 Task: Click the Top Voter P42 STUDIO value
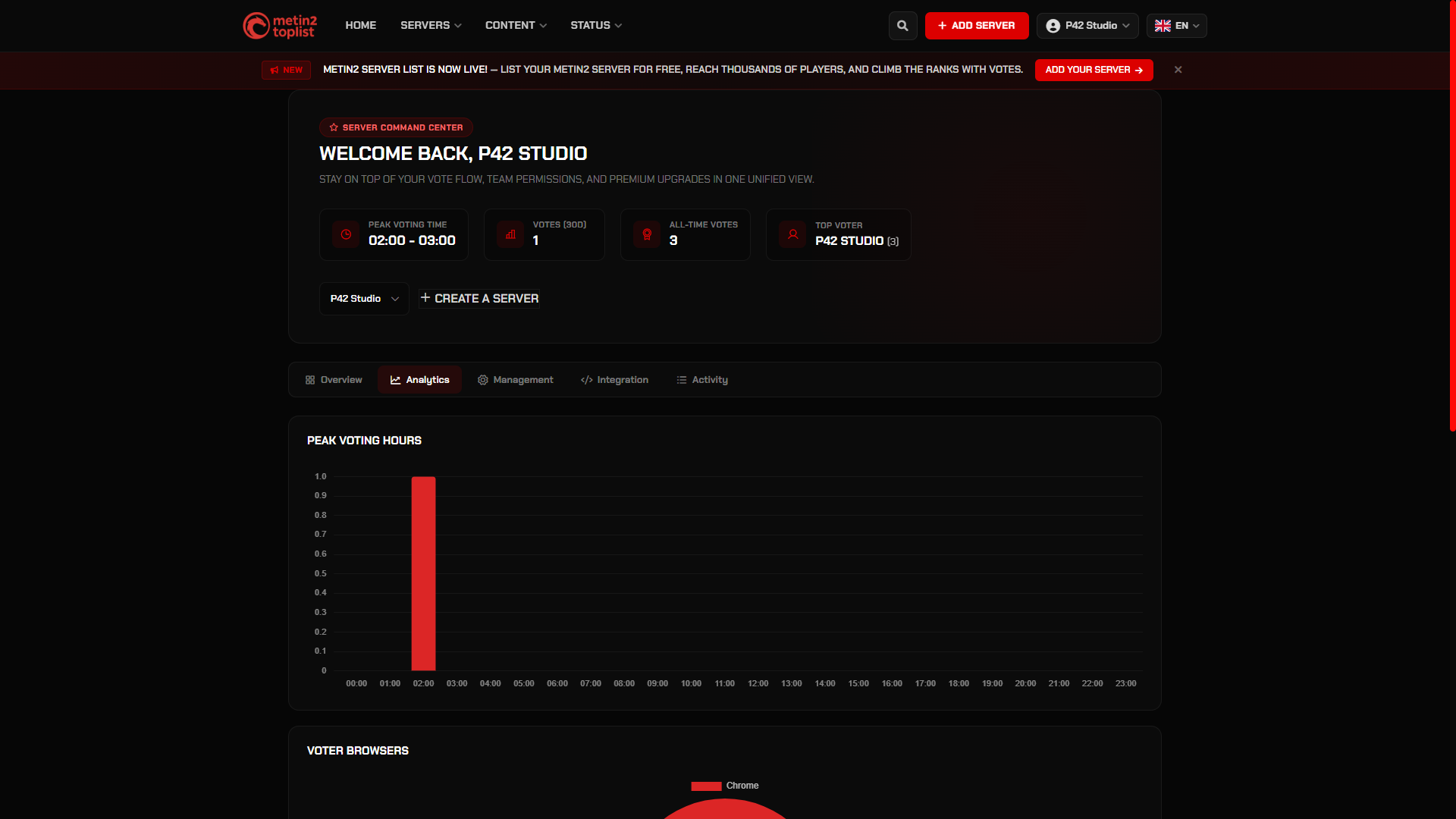click(x=857, y=241)
